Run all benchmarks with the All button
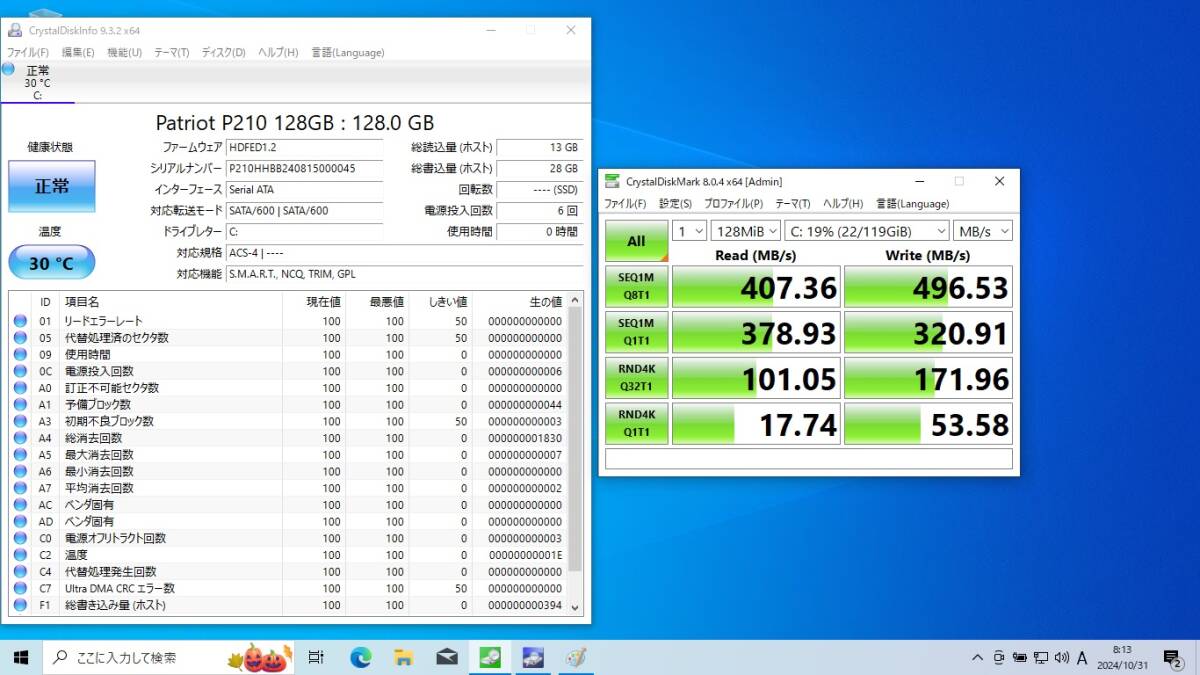1200x675 pixels. pos(636,241)
